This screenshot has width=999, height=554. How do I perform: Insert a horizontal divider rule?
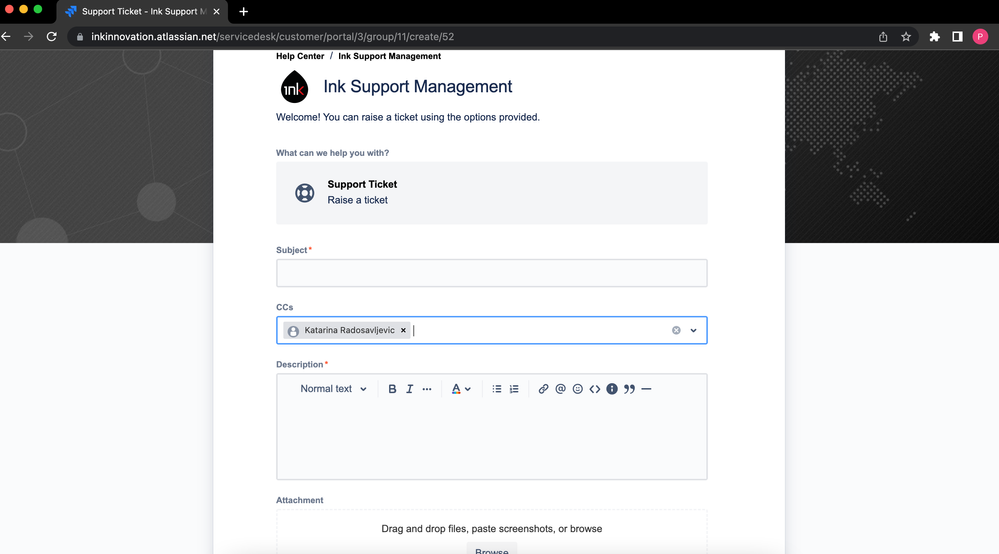(x=647, y=389)
